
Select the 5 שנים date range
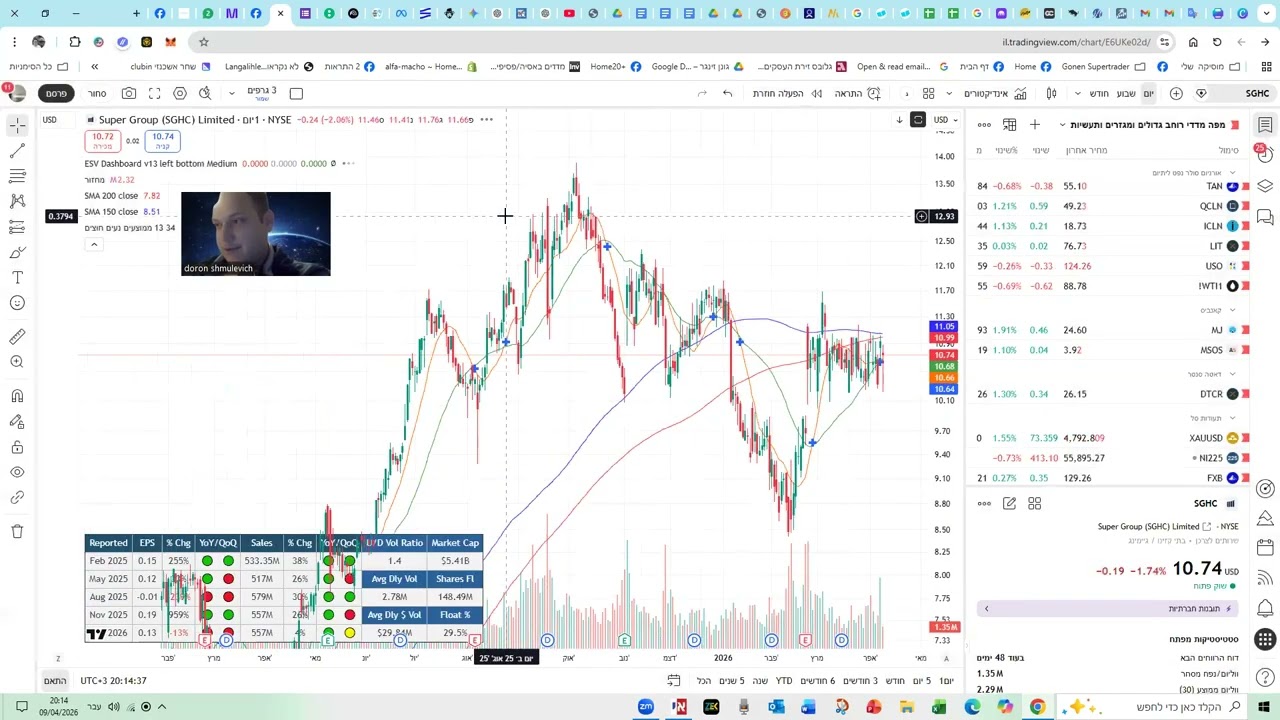click(x=731, y=681)
